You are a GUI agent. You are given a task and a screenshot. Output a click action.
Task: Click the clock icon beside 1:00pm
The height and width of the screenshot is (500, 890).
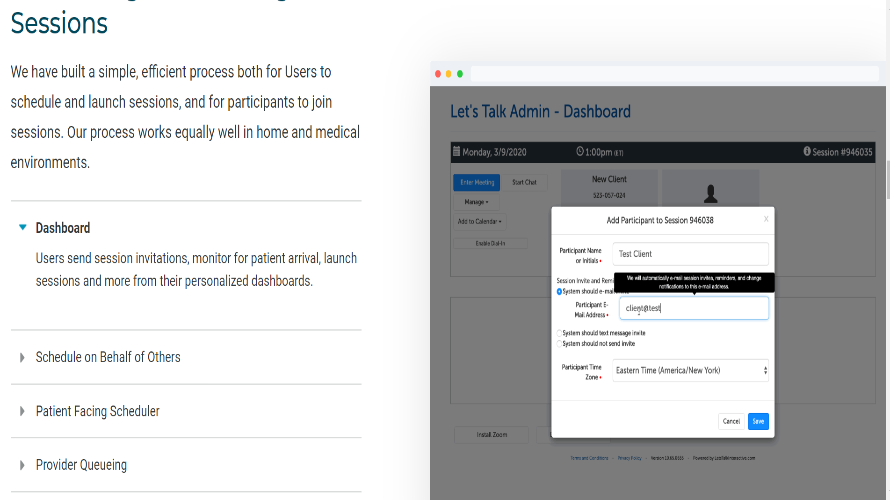tap(580, 152)
